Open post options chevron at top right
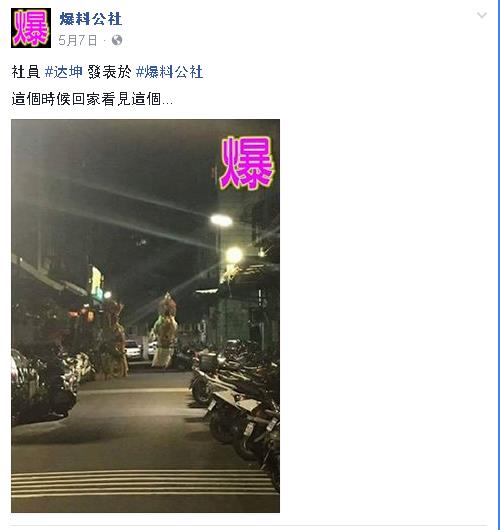500x530 pixels. coord(481,15)
